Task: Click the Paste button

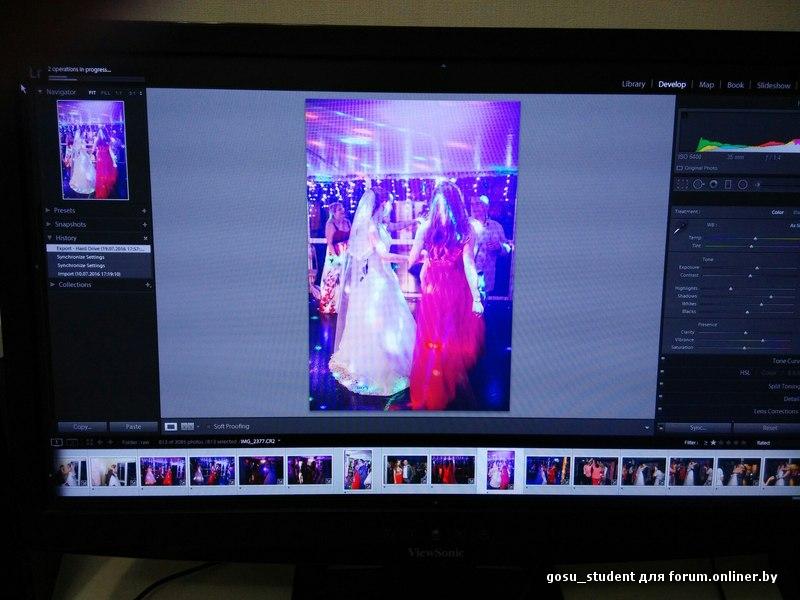Action: coord(133,427)
